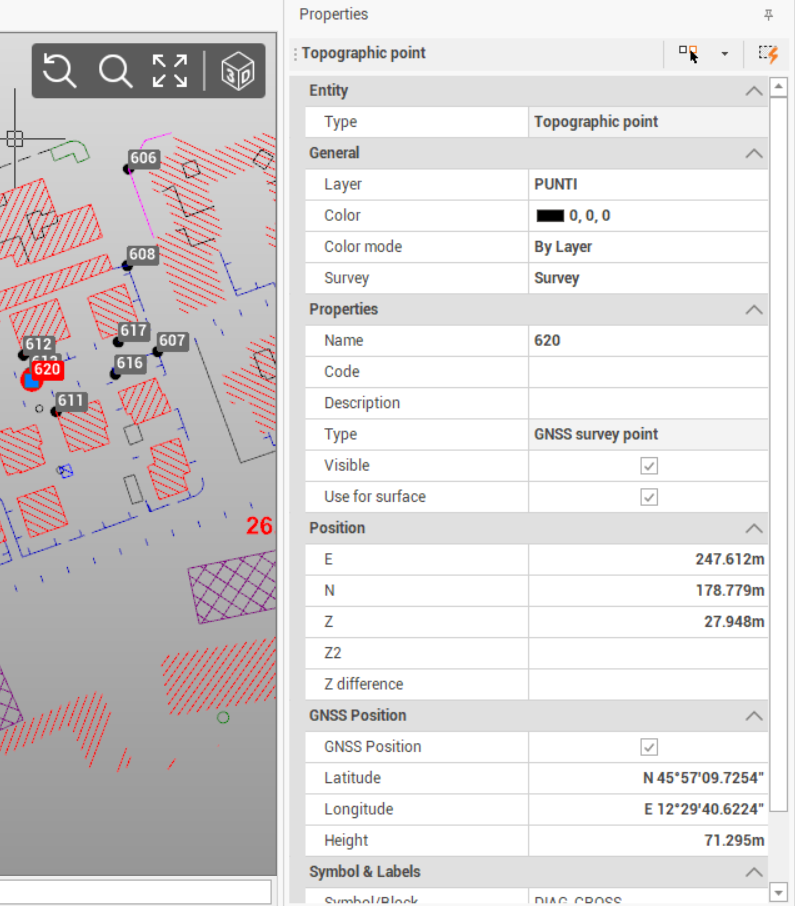Image resolution: width=795 pixels, height=906 pixels.
Task: Collapse the Symbol & Labels section
Action: coord(754,872)
